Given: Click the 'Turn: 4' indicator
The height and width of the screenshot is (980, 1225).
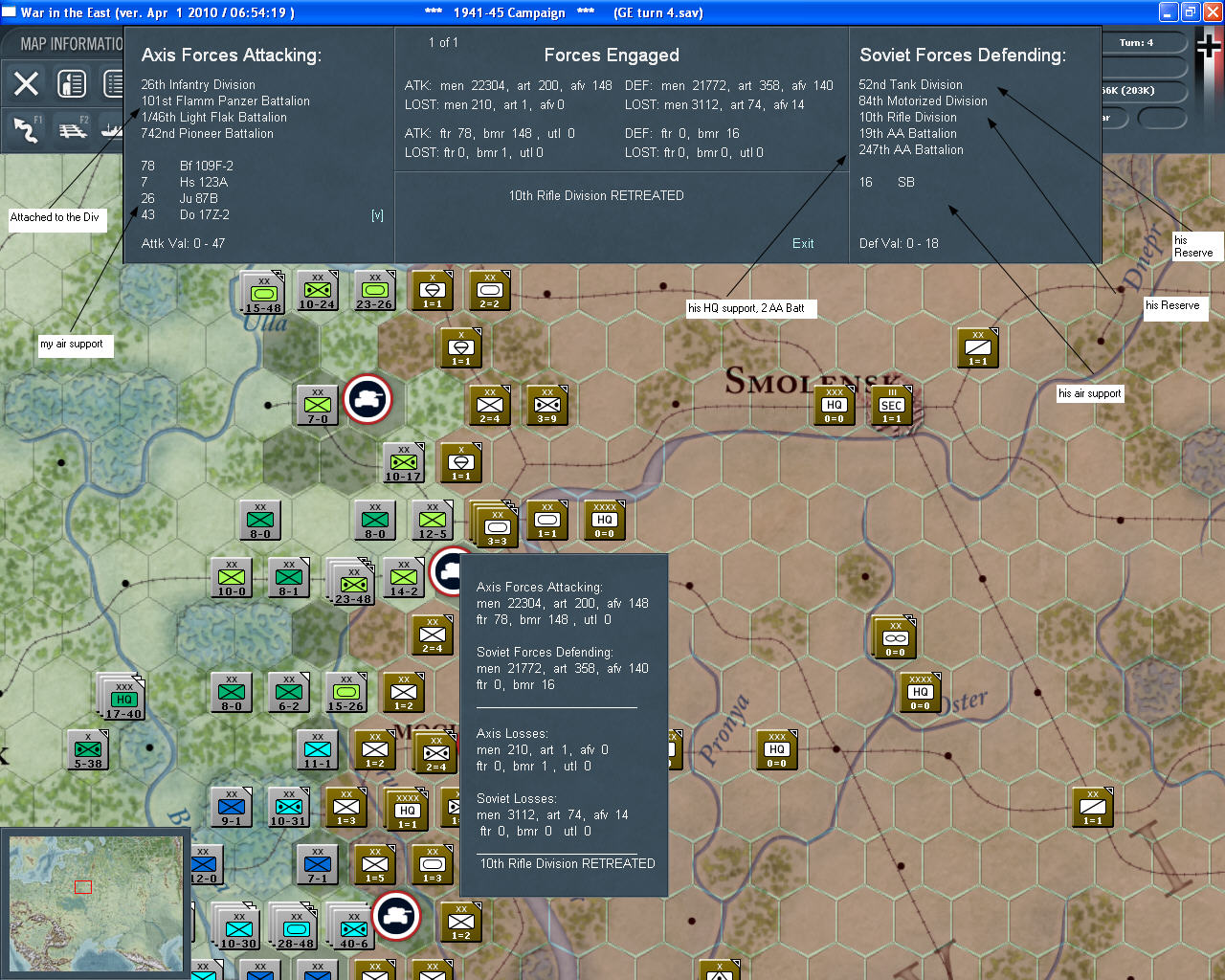Looking at the screenshot, I should pyautogui.click(x=1136, y=42).
